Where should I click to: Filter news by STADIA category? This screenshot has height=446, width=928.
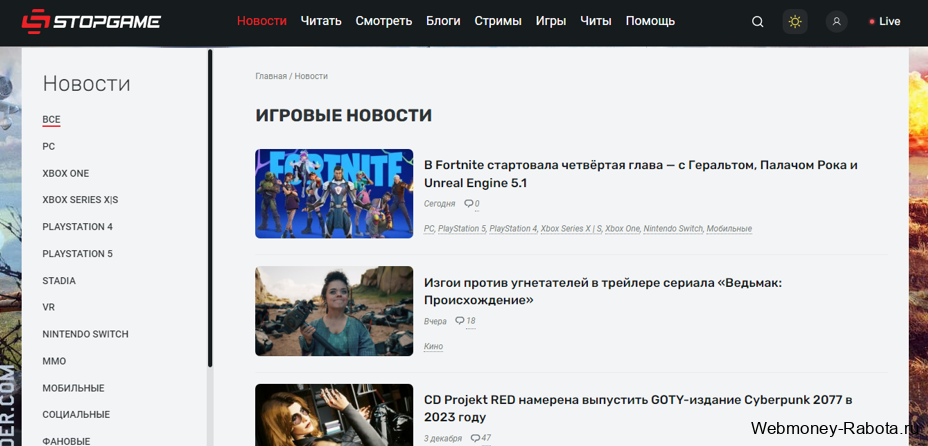point(59,280)
